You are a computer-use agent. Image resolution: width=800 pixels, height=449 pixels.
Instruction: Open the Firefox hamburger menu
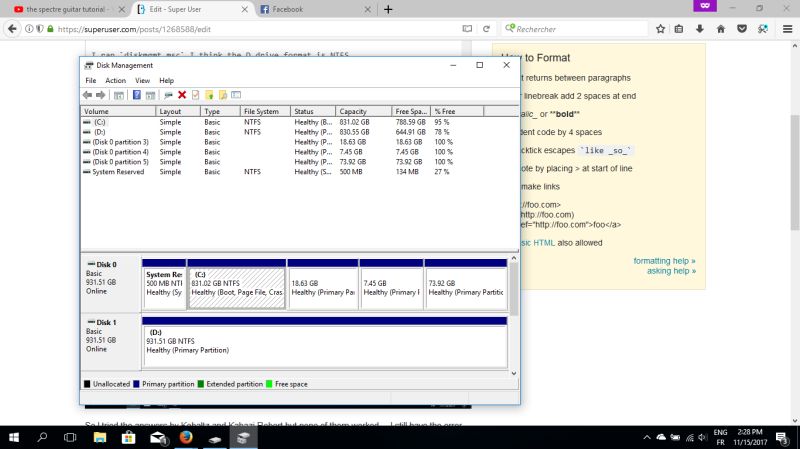(787, 29)
